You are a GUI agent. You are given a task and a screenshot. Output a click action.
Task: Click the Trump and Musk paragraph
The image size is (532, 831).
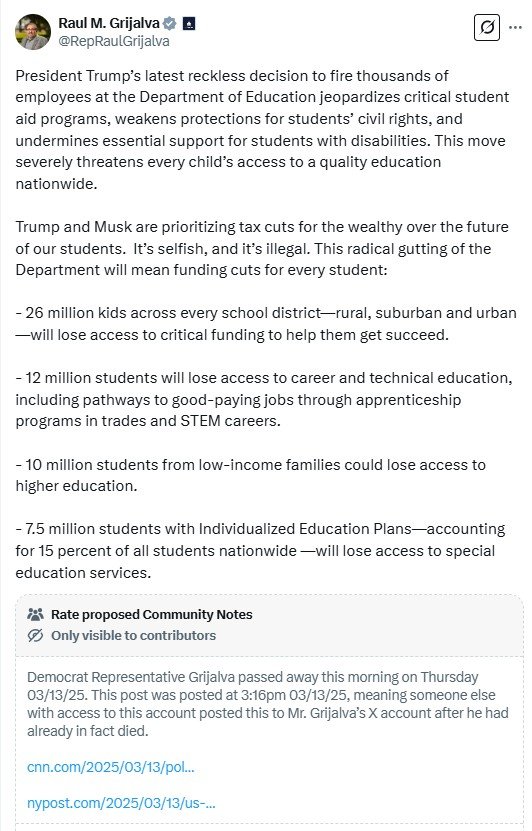[262, 249]
